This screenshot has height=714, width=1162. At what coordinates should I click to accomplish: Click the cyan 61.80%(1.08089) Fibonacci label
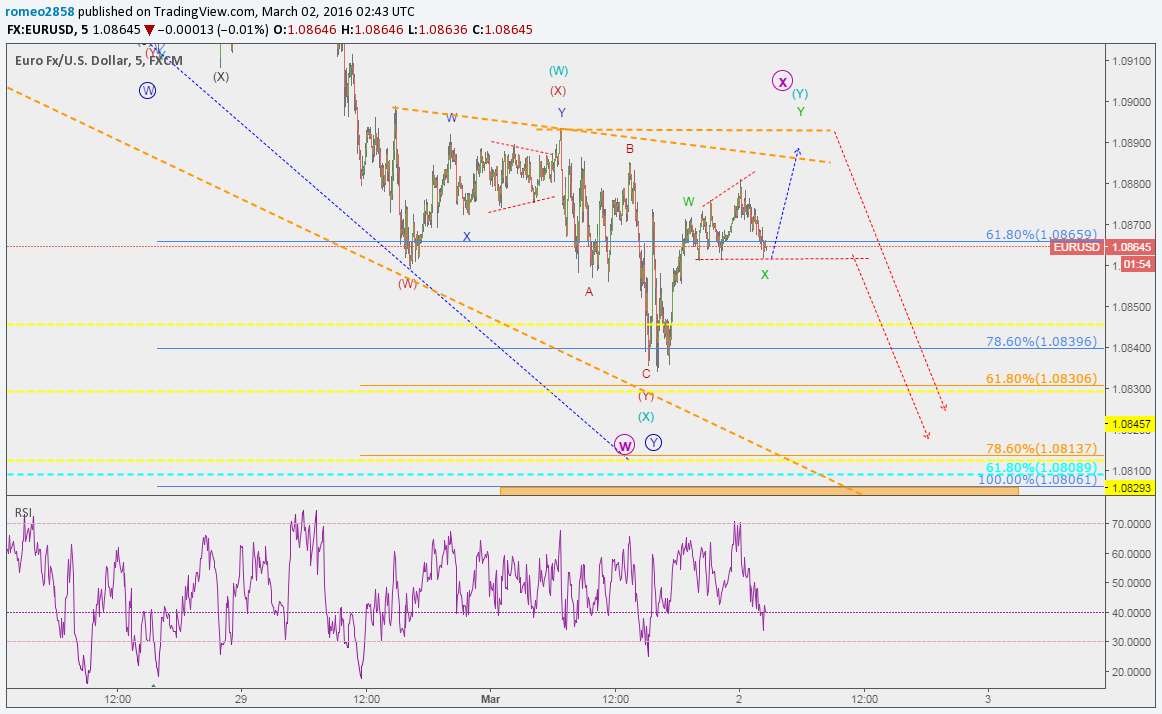pyautogui.click(x=1041, y=467)
